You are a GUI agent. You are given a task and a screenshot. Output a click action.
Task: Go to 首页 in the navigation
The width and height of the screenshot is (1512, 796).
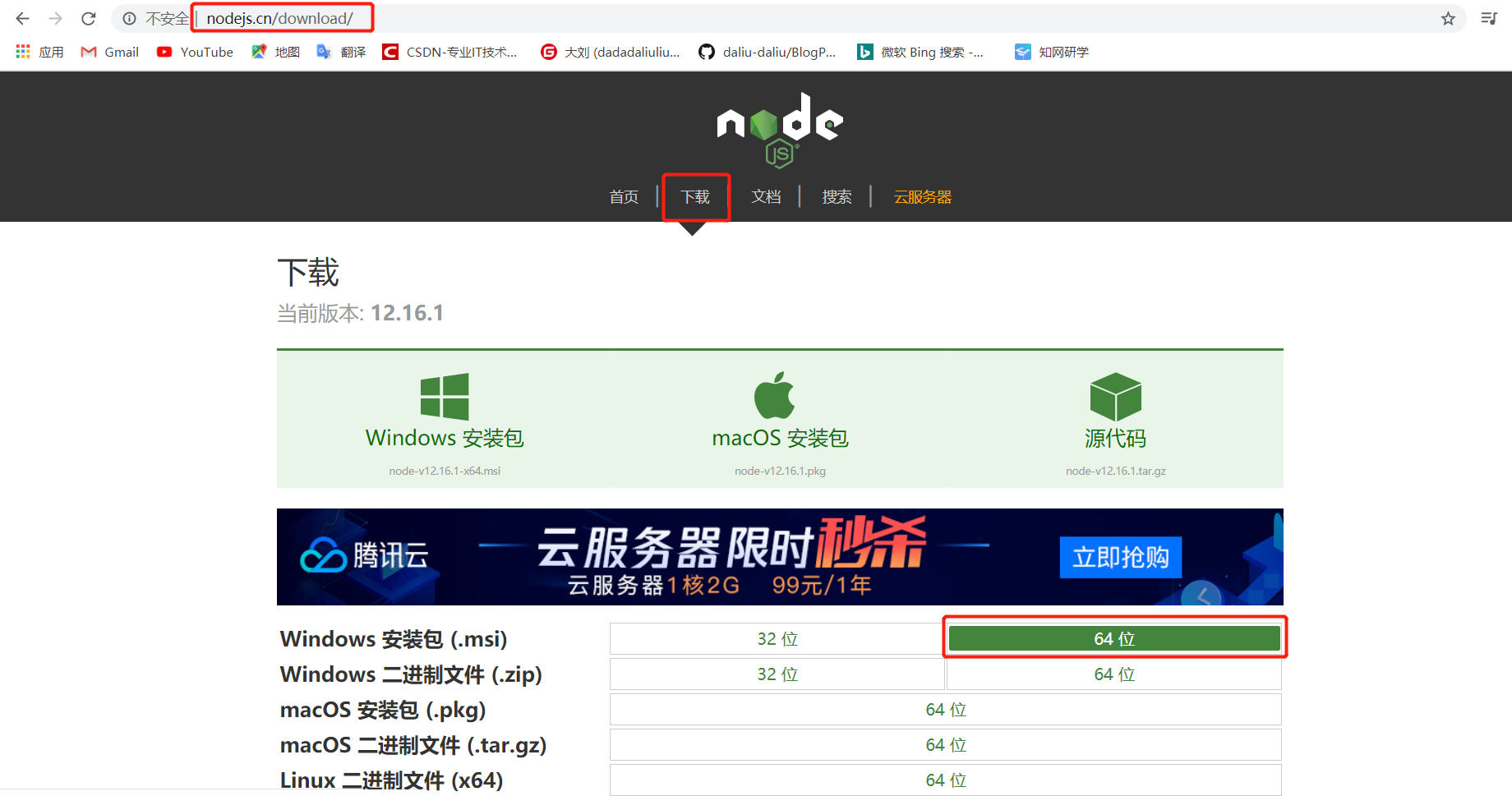tap(624, 197)
